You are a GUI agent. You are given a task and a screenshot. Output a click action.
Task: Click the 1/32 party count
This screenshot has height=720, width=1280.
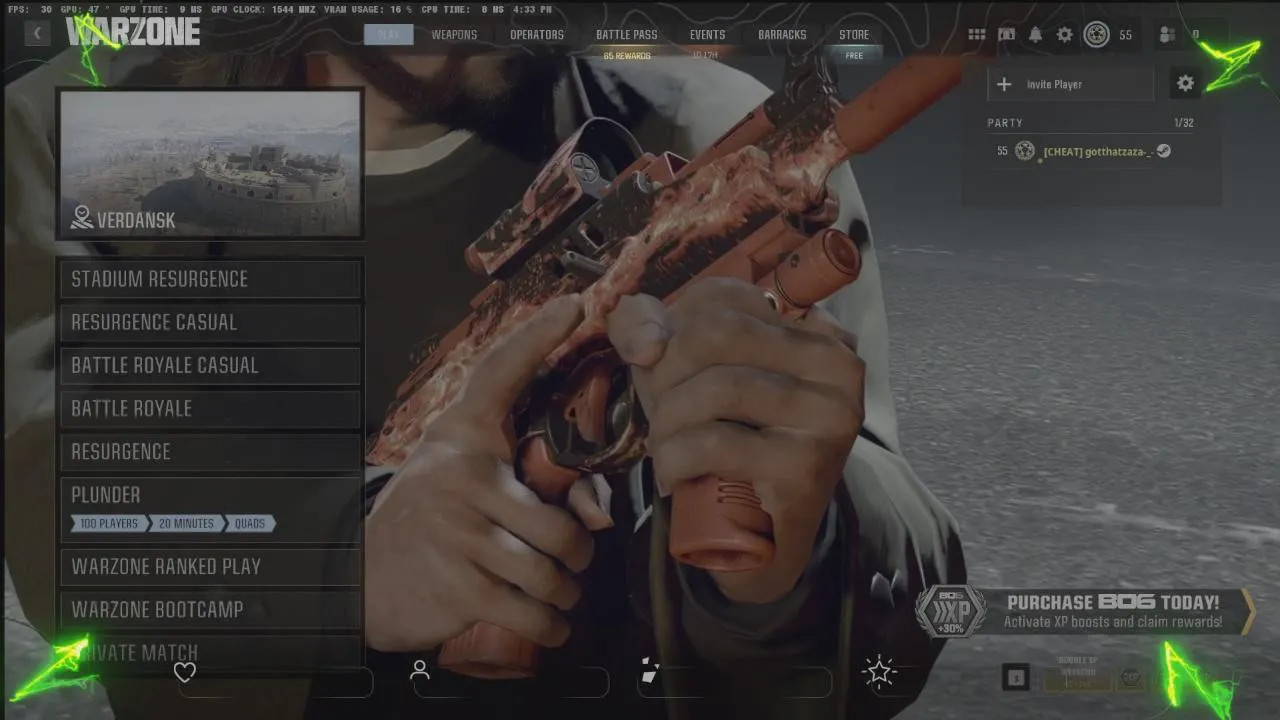[1183, 122]
